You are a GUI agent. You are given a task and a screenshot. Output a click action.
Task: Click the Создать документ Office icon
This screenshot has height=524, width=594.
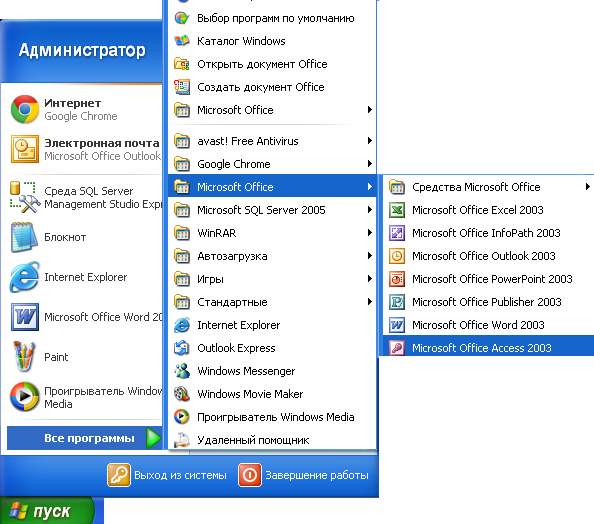pos(182,87)
